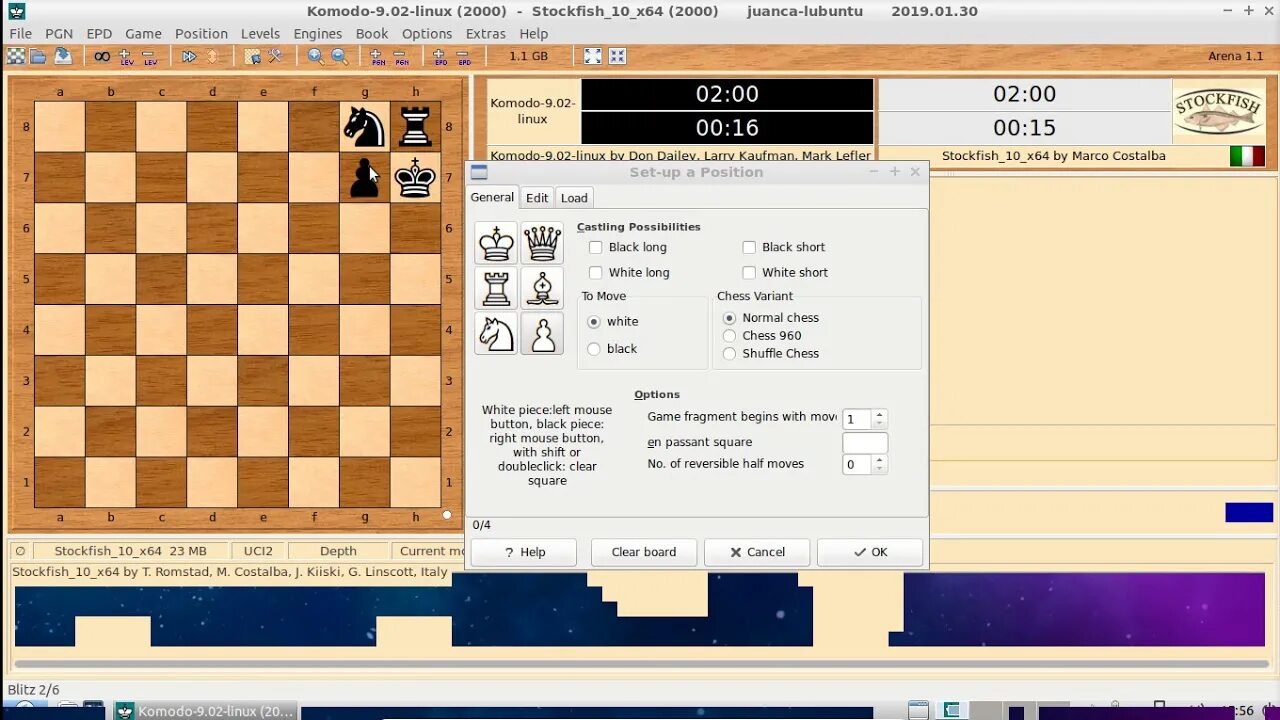The image size is (1280, 720).
Task: Enable Black long castling checkbox
Action: point(596,247)
